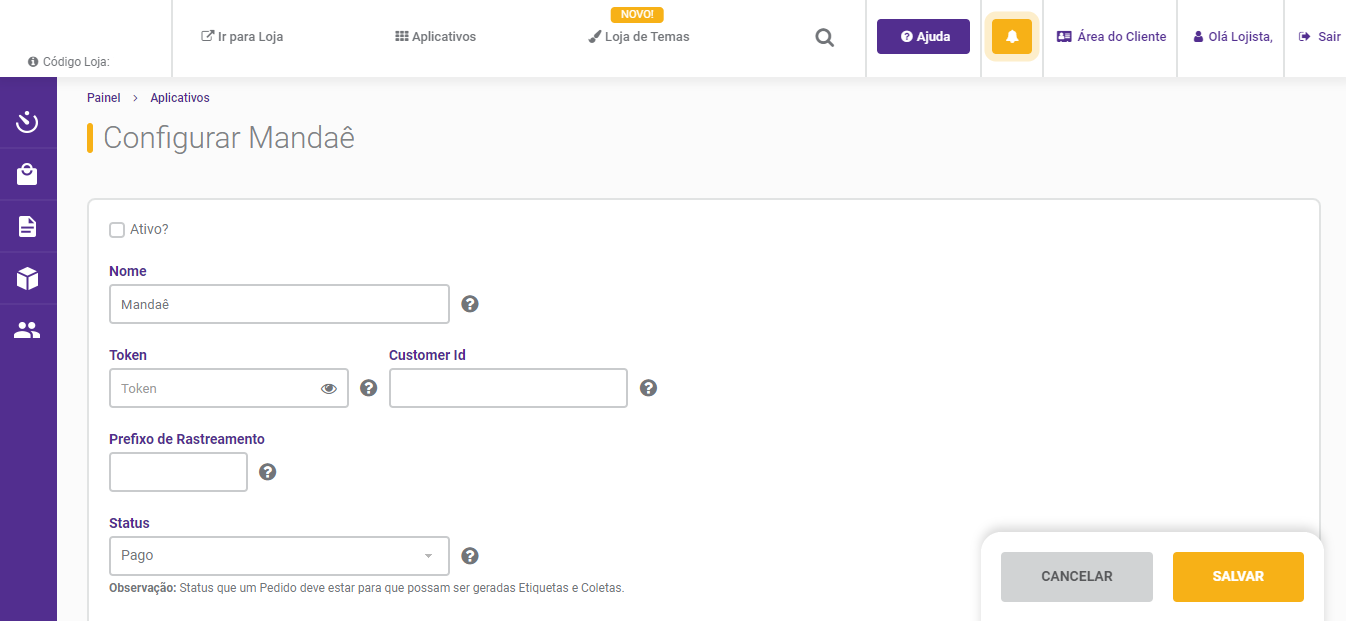
Task: Click the info icon next to Código Loja
Action: [x=33, y=62]
